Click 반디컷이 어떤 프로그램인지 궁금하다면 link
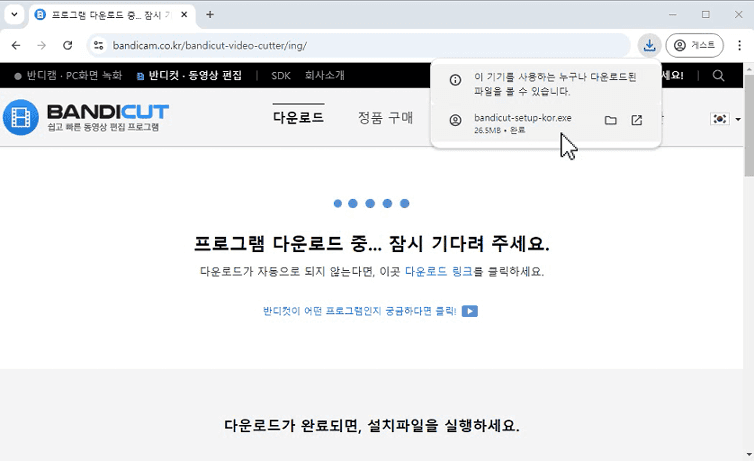Screen dimensions: 754x461 [359, 311]
